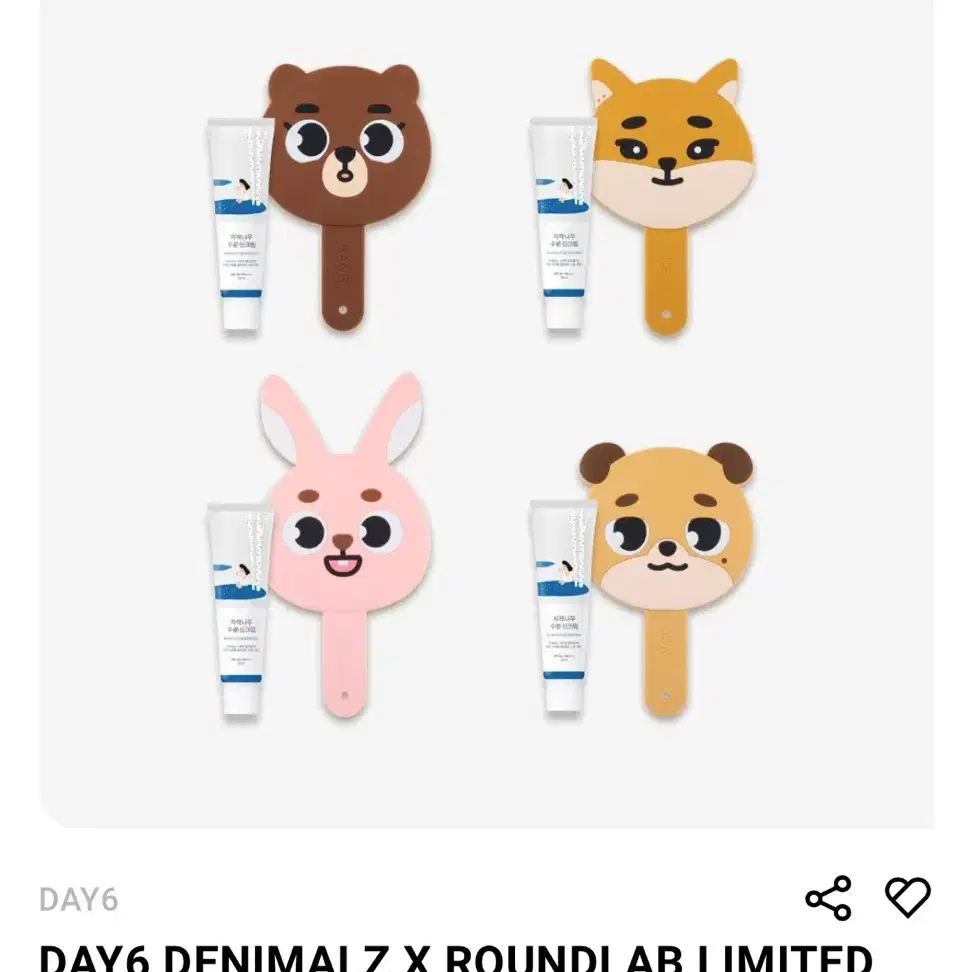Toggle the heart wishlist icon

pos(908,896)
